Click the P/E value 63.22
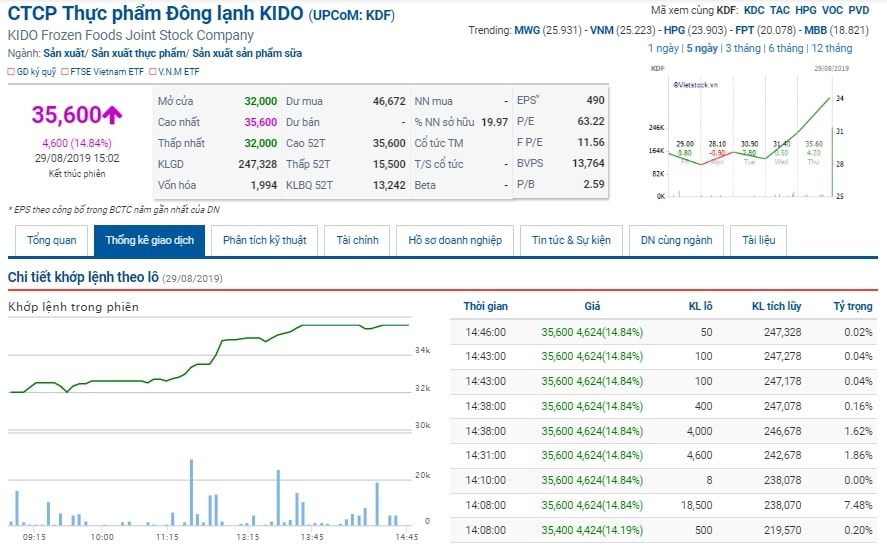This screenshot has height=546, width=887. pyautogui.click(x=591, y=121)
